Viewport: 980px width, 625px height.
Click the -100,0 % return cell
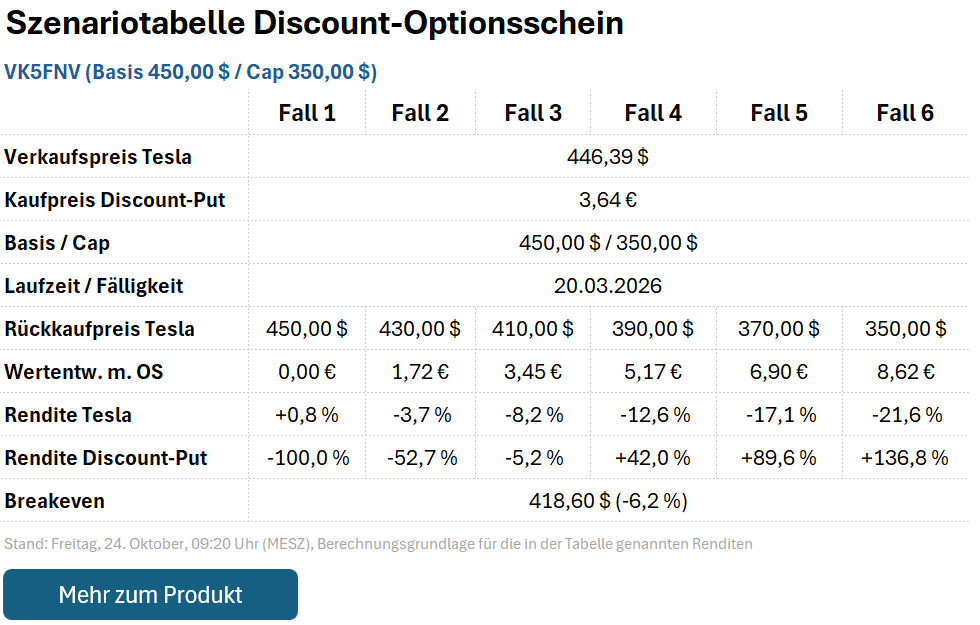click(x=307, y=458)
